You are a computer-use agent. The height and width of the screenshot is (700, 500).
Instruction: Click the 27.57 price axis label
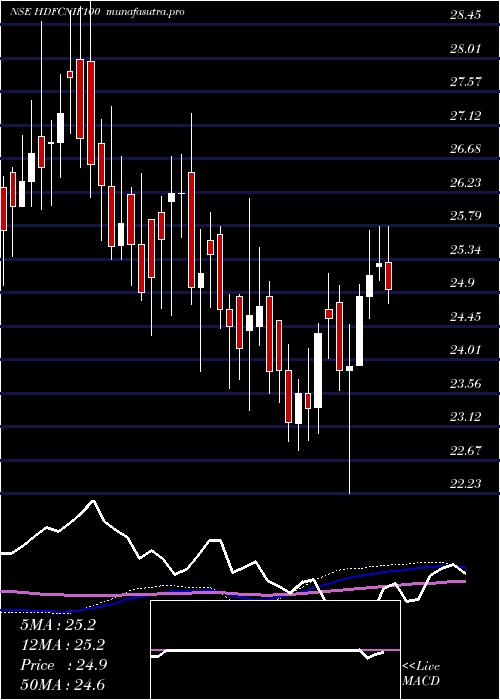pyautogui.click(x=465, y=82)
